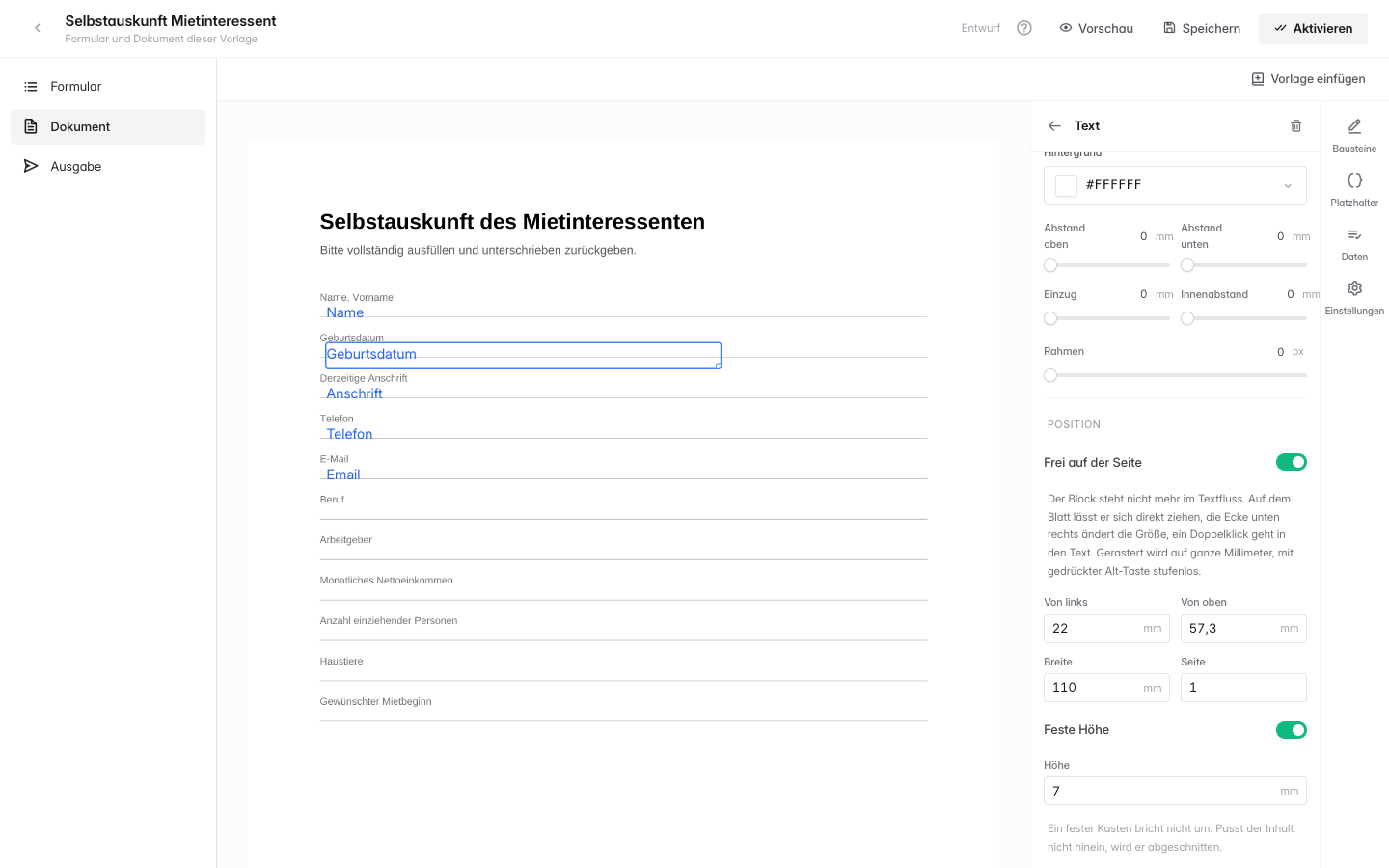Select the Name placeholder in the document
The width and height of the screenshot is (1389, 868).
click(344, 312)
